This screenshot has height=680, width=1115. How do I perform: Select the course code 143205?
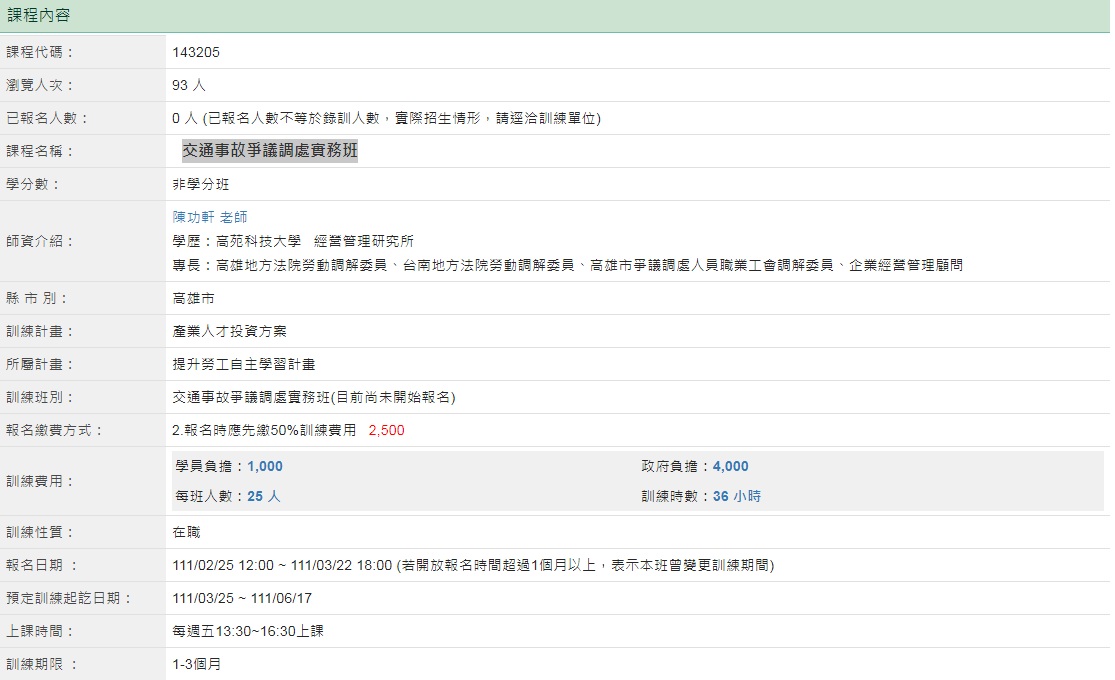tap(196, 52)
